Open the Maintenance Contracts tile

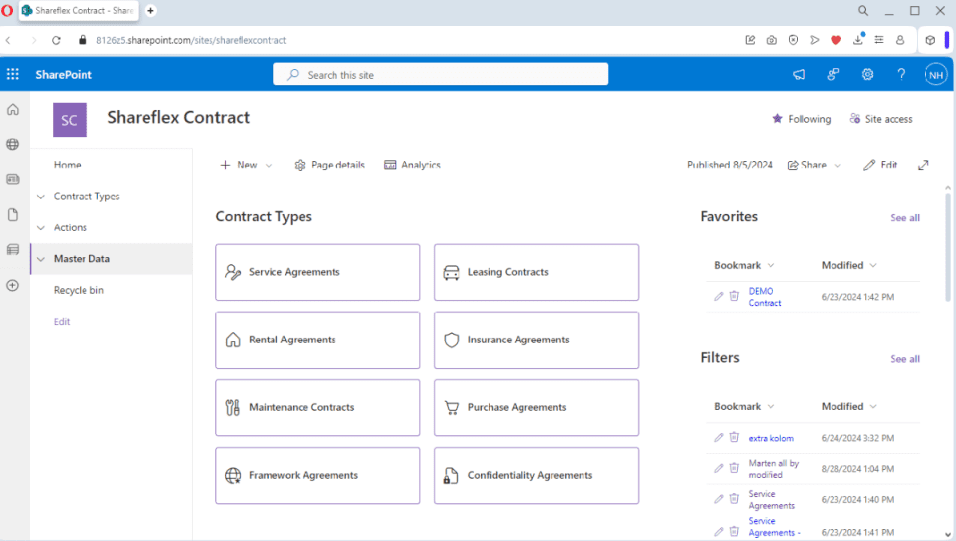coord(318,407)
